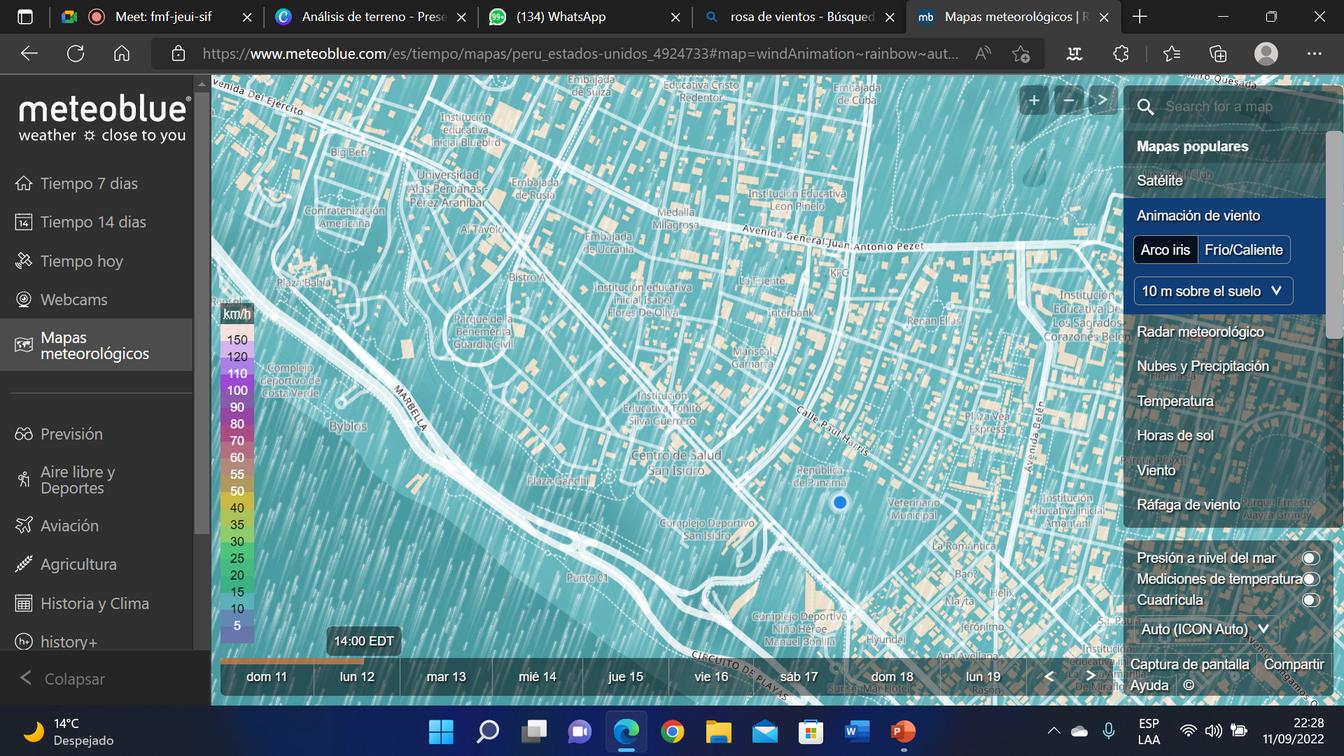Viewport: 1344px width, 756px height.
Task: Open File Explorer from taskbar
Action: tap(718, 731)
